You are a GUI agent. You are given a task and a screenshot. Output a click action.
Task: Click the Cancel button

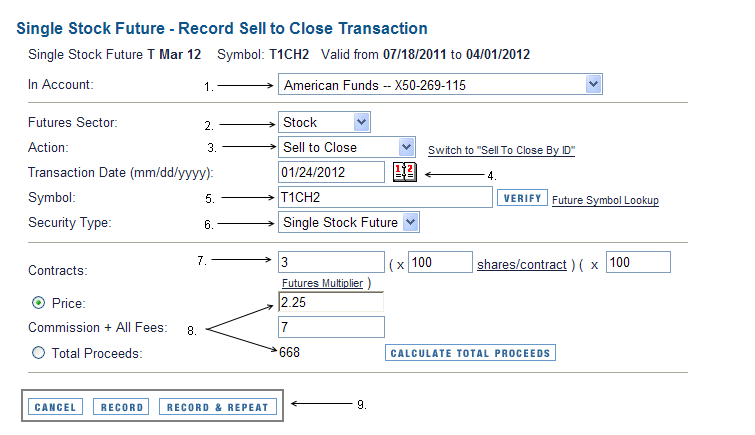click(x=55, y=407)
